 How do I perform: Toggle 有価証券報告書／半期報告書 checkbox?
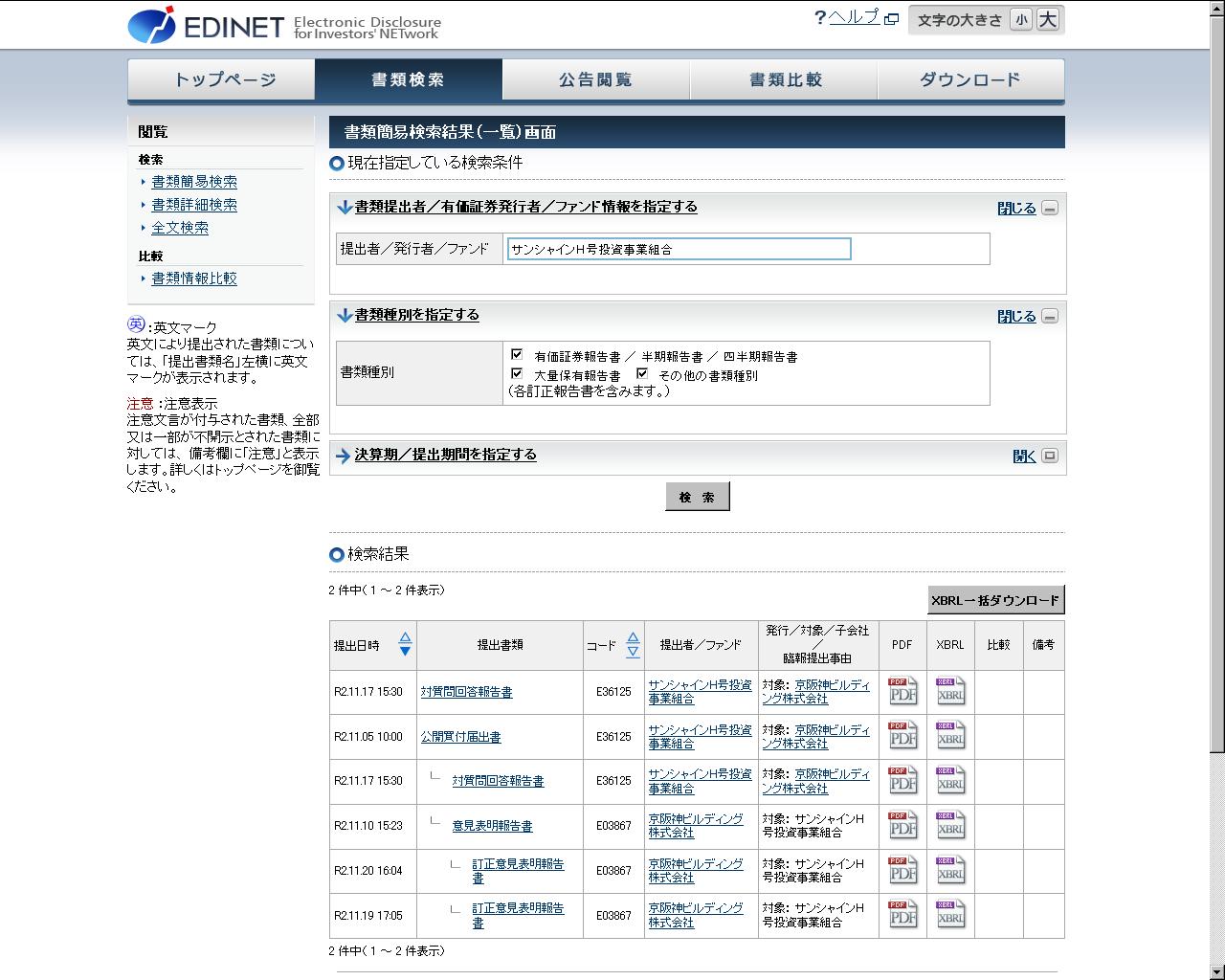click(517, 355)
